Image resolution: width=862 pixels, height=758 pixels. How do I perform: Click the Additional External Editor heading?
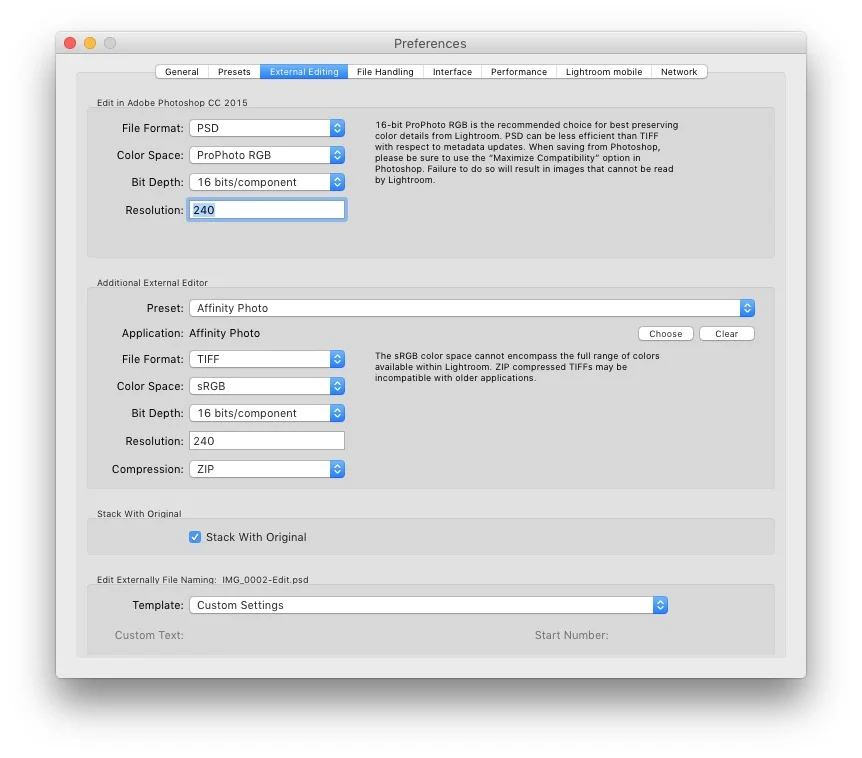tap(152, 283)
